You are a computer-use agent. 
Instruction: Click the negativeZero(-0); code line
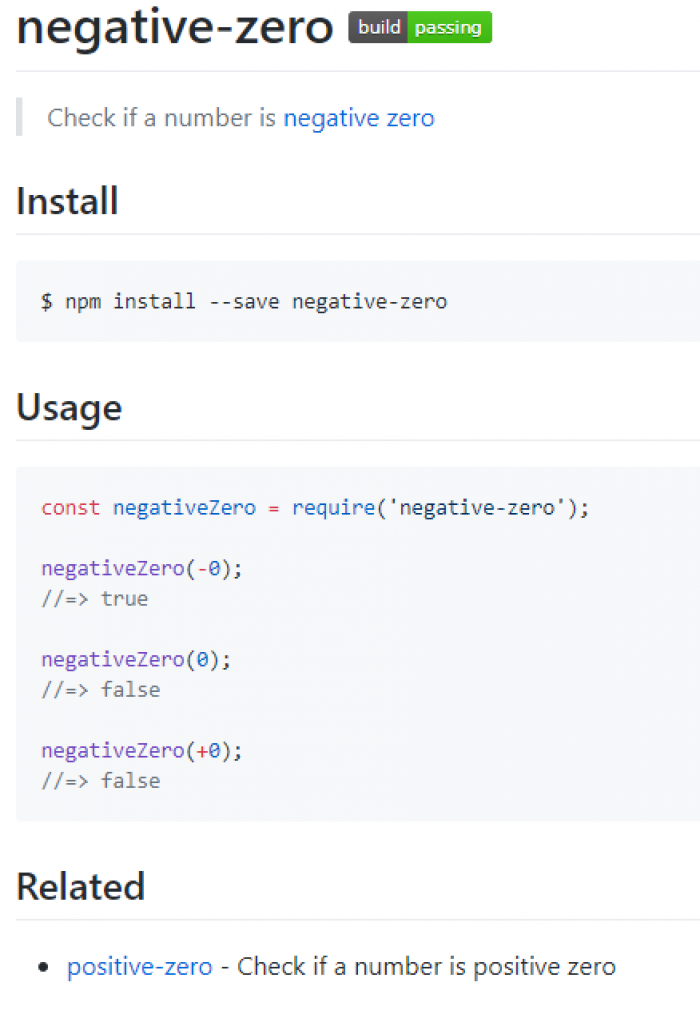[x=142, y=569]
